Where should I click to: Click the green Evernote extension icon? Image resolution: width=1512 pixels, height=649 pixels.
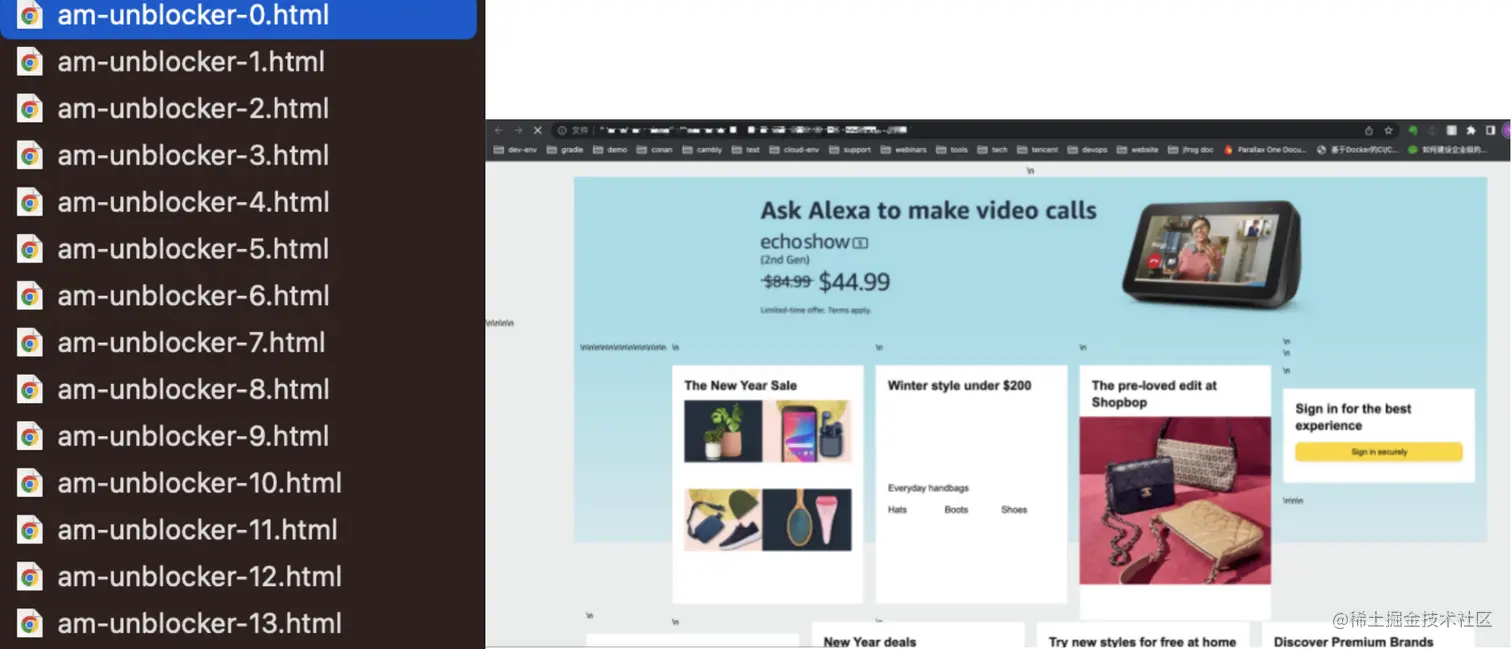1413,131
